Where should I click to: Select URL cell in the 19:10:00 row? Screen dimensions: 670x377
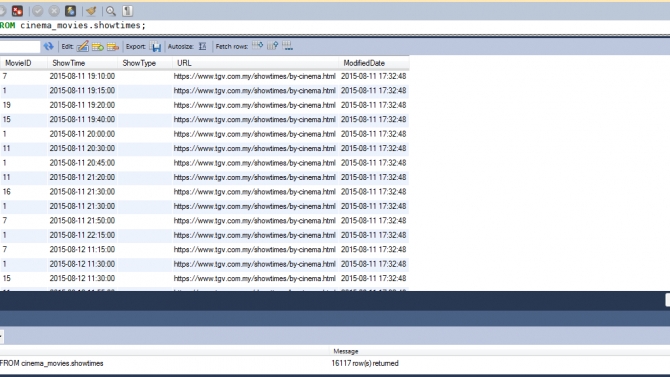click(x=255, y=76)
